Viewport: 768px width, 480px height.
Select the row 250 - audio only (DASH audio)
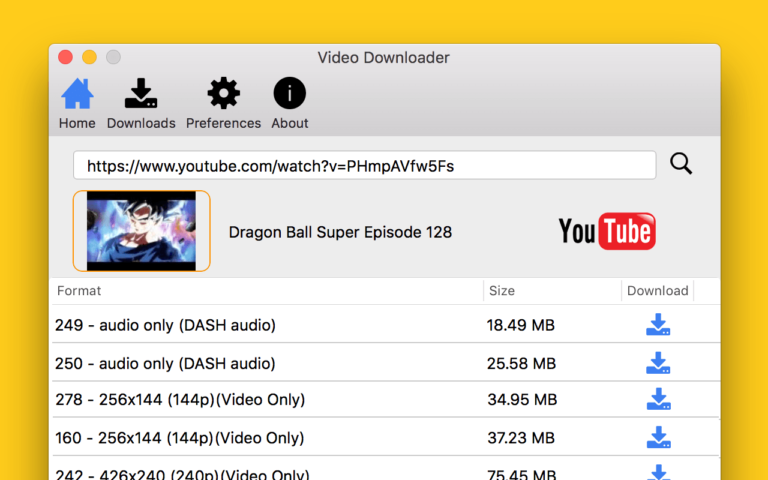pyautogui.click(x=386, y=363)
